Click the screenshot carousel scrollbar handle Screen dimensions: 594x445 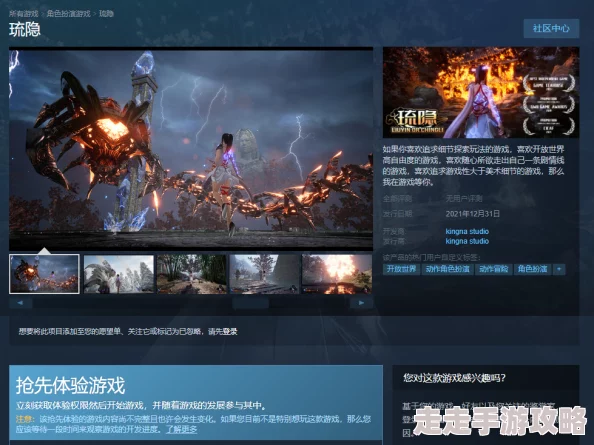point(250,303)
